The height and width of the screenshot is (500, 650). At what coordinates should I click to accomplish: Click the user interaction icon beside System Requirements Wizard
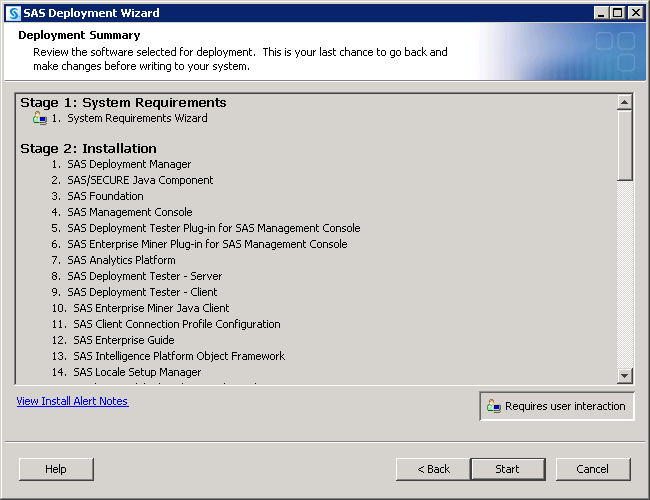coord(40,118)
